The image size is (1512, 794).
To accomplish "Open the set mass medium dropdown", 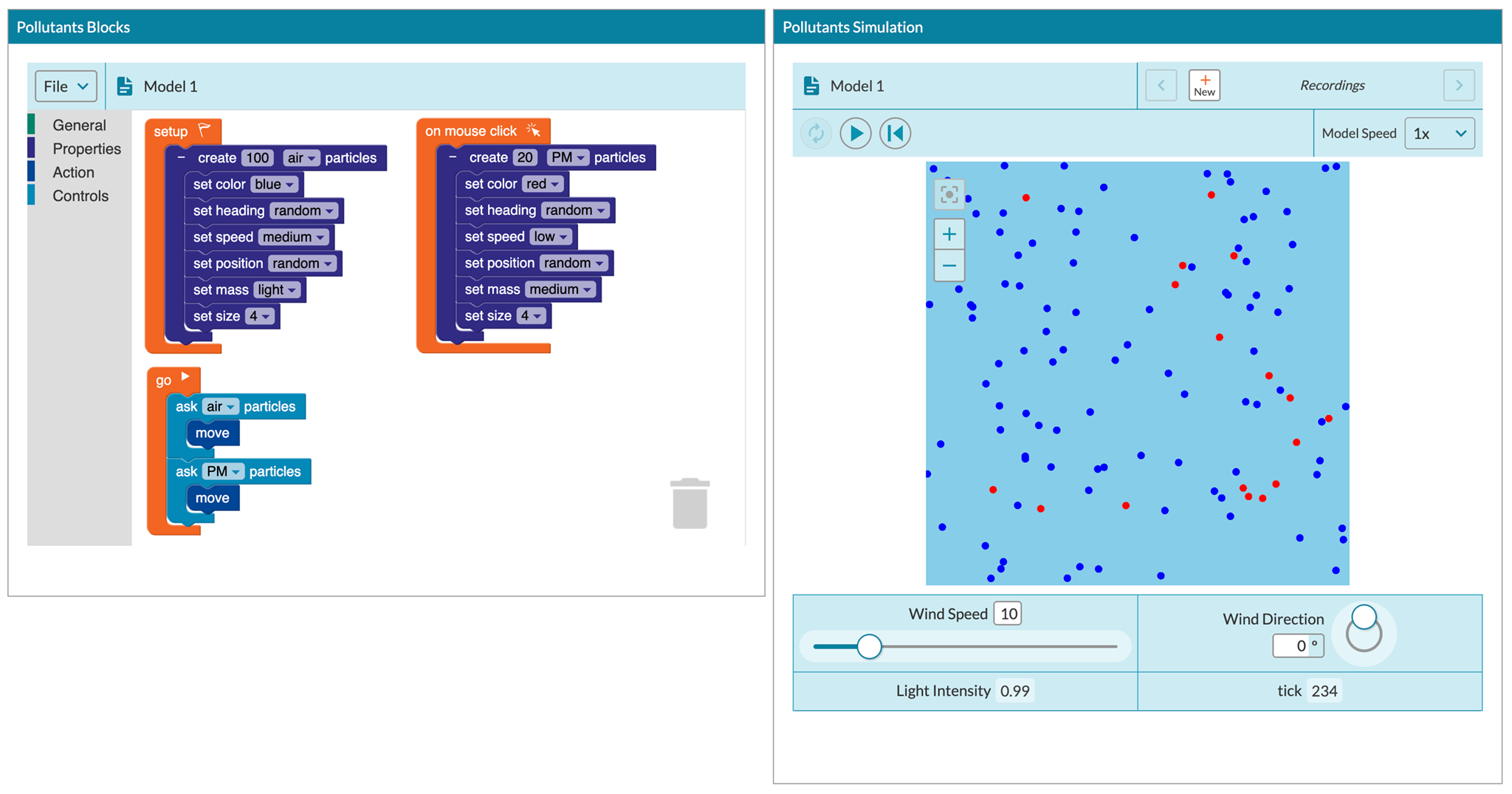I will 560,290.
